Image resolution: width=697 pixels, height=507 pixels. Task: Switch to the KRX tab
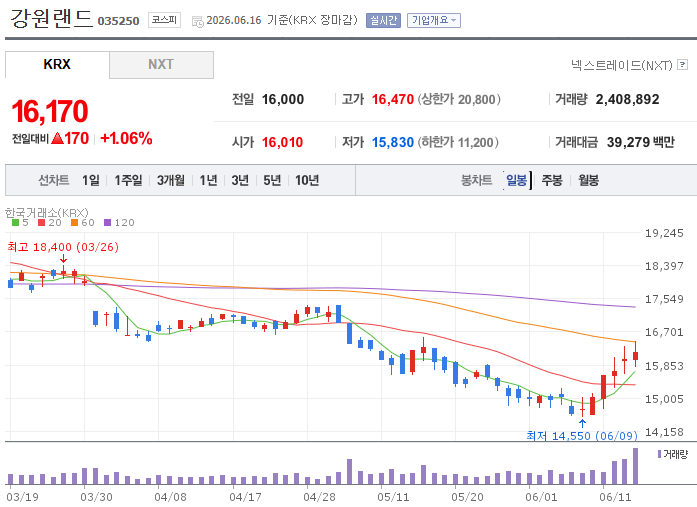coord(57,64)
